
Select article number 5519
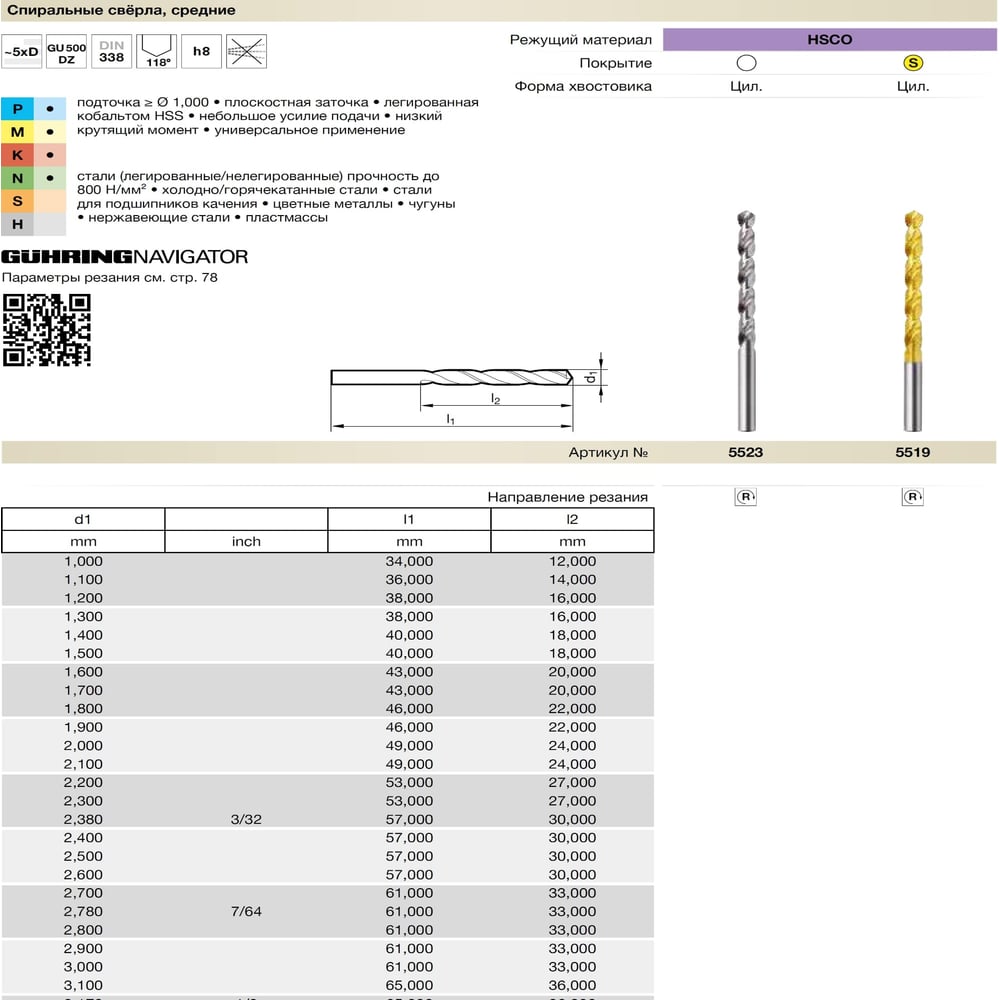(913, 452)
